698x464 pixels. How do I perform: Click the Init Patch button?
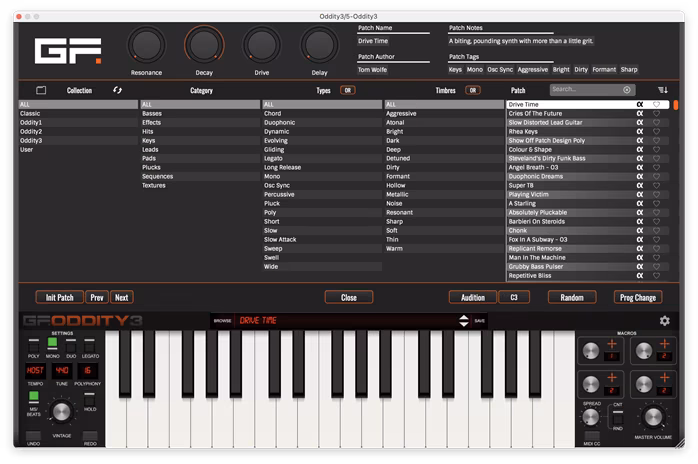[59, 297]
